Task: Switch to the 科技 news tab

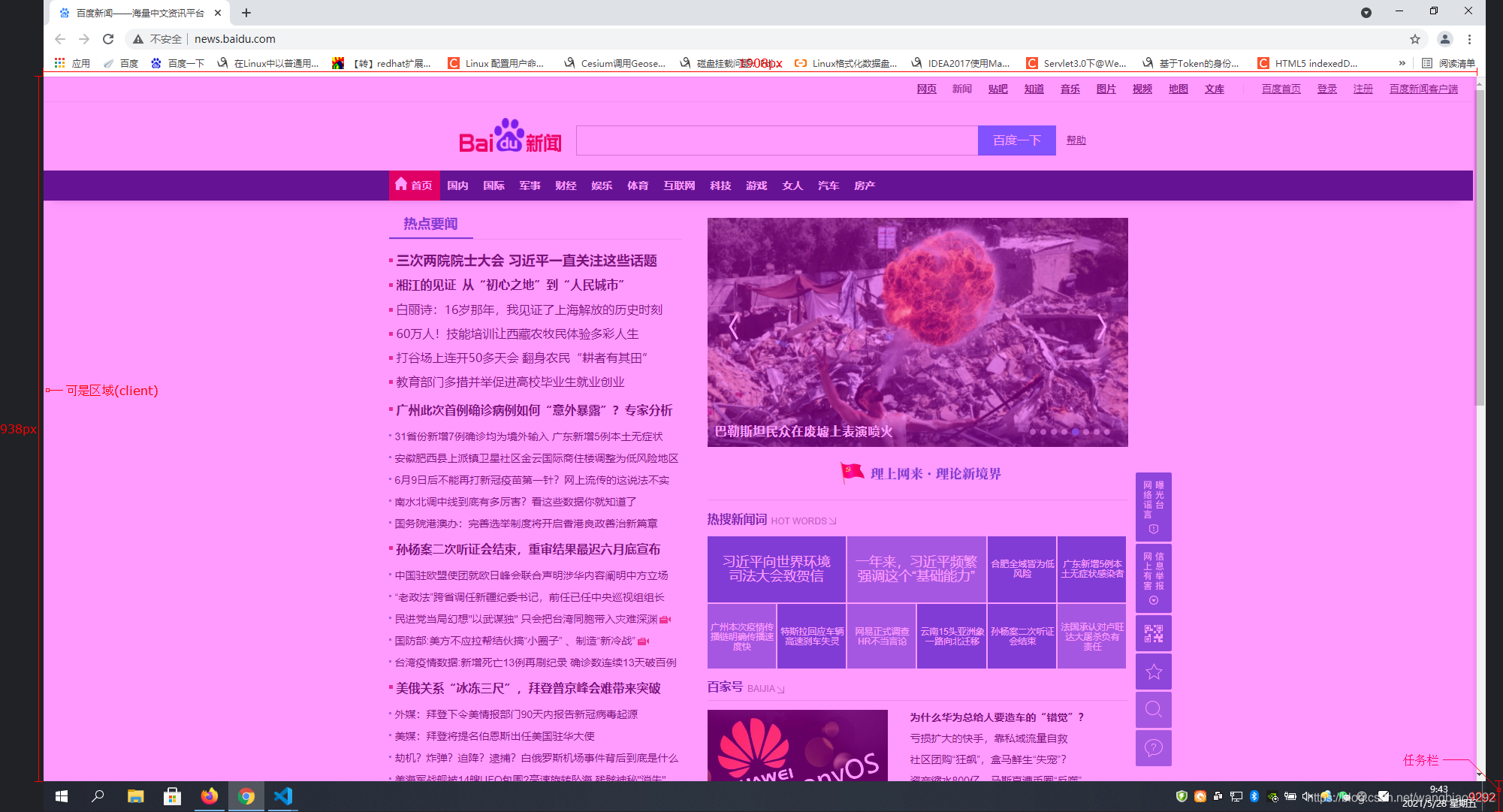Action: coord(720,186)
